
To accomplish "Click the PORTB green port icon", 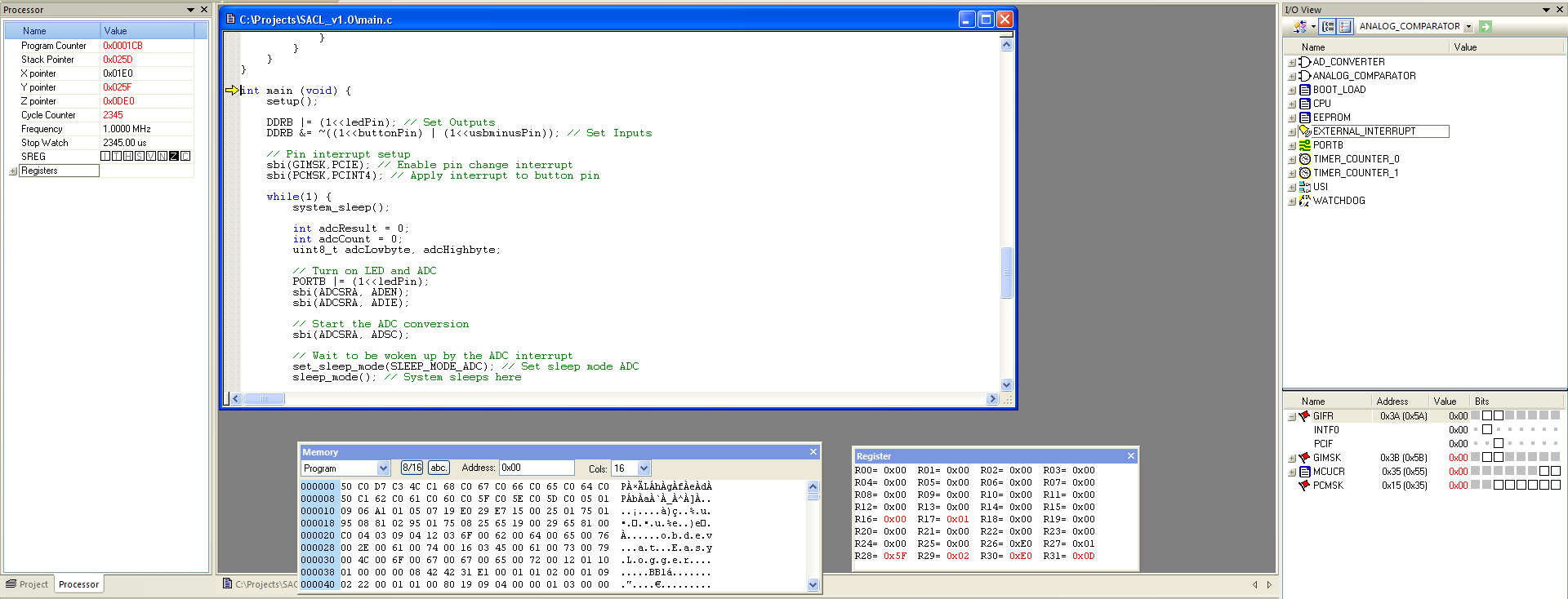I will (1305, 145).
